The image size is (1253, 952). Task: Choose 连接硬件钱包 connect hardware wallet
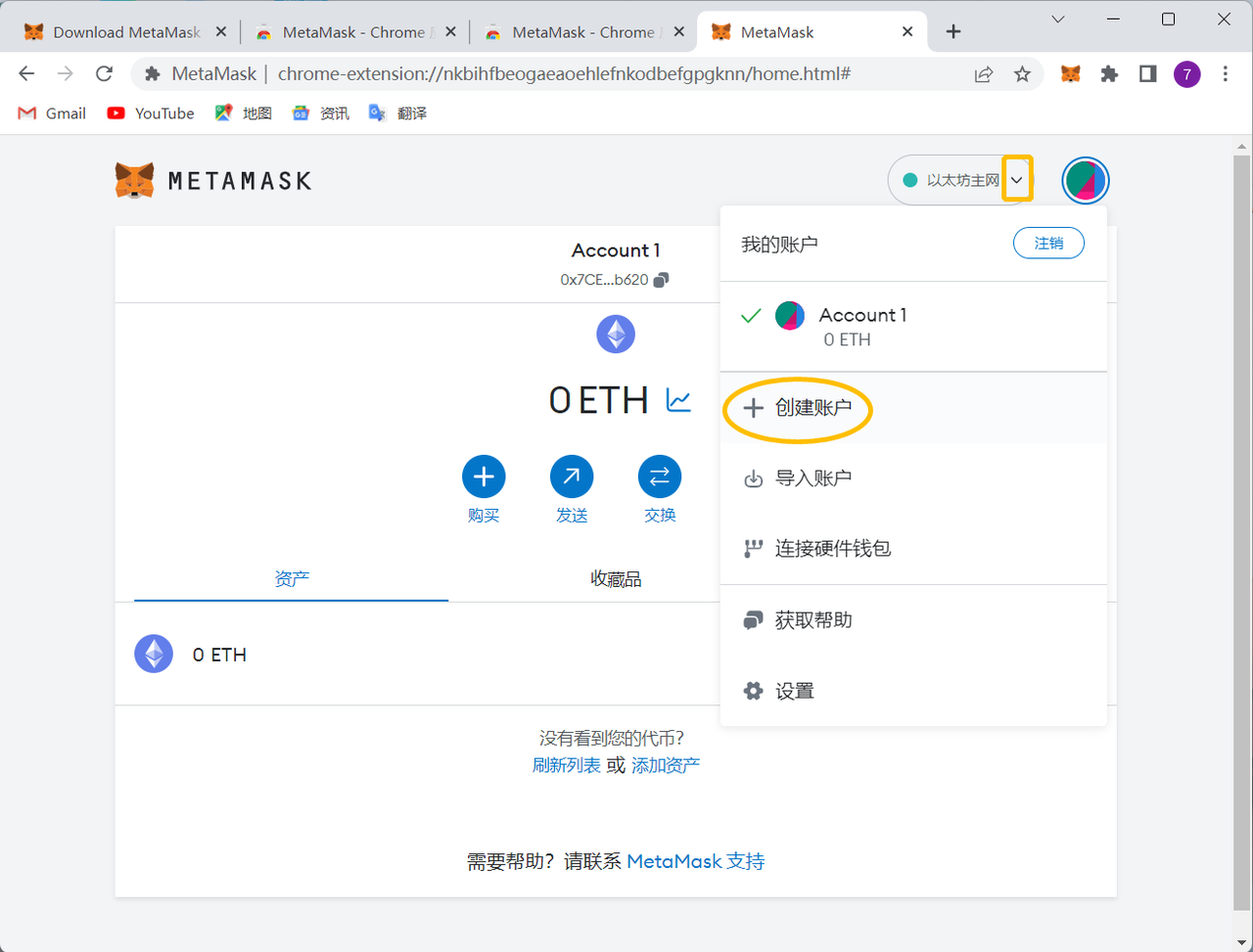913,549
